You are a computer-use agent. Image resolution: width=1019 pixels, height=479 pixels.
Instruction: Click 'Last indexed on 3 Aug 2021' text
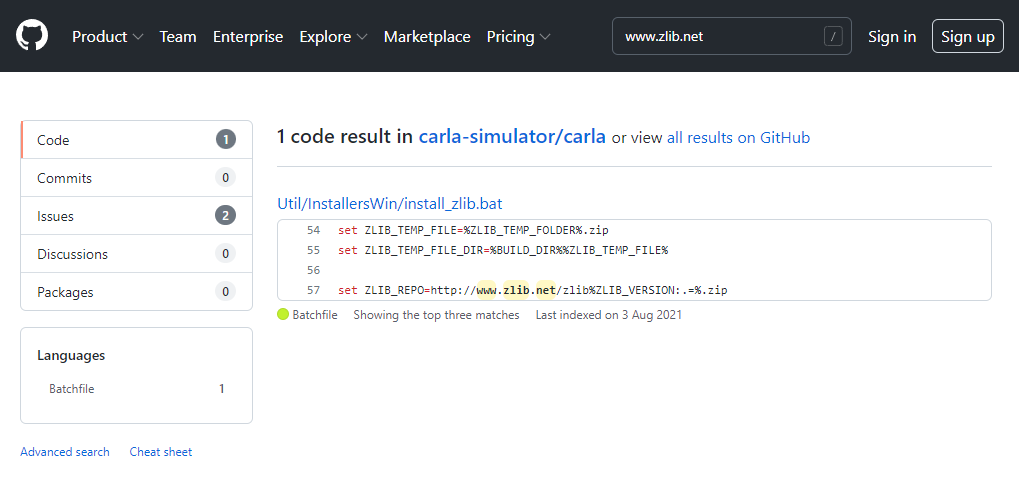pos(608,315)
